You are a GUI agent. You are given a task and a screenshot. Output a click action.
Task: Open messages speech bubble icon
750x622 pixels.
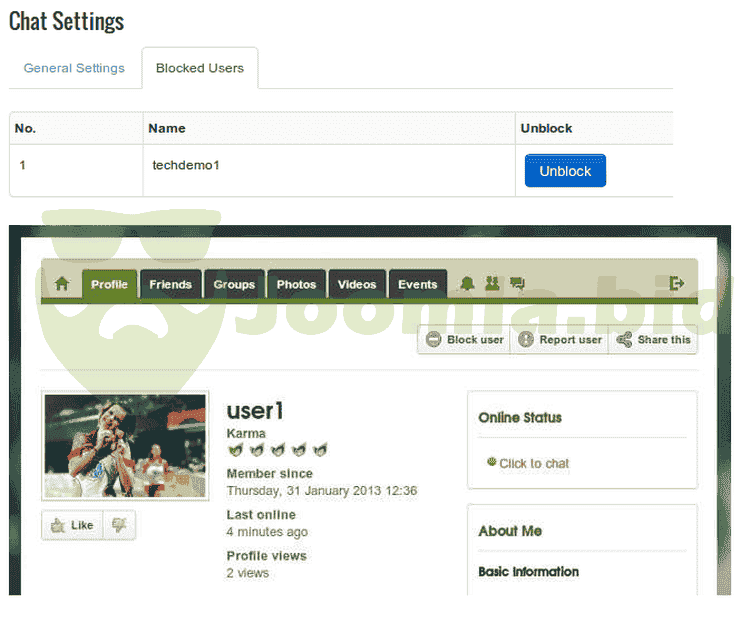point(517,284)
